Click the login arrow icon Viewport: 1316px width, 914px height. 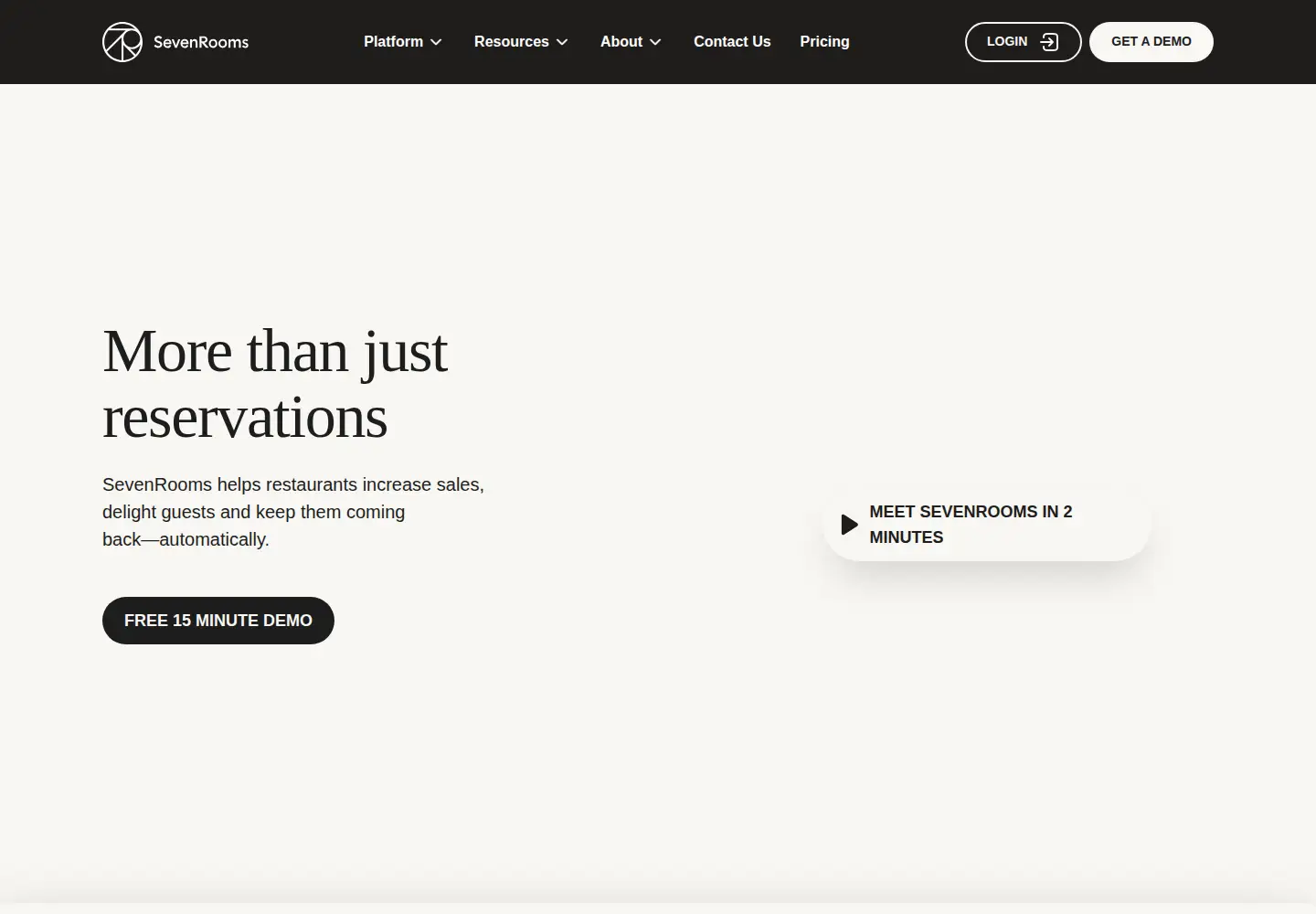(x=1049, y=42)
